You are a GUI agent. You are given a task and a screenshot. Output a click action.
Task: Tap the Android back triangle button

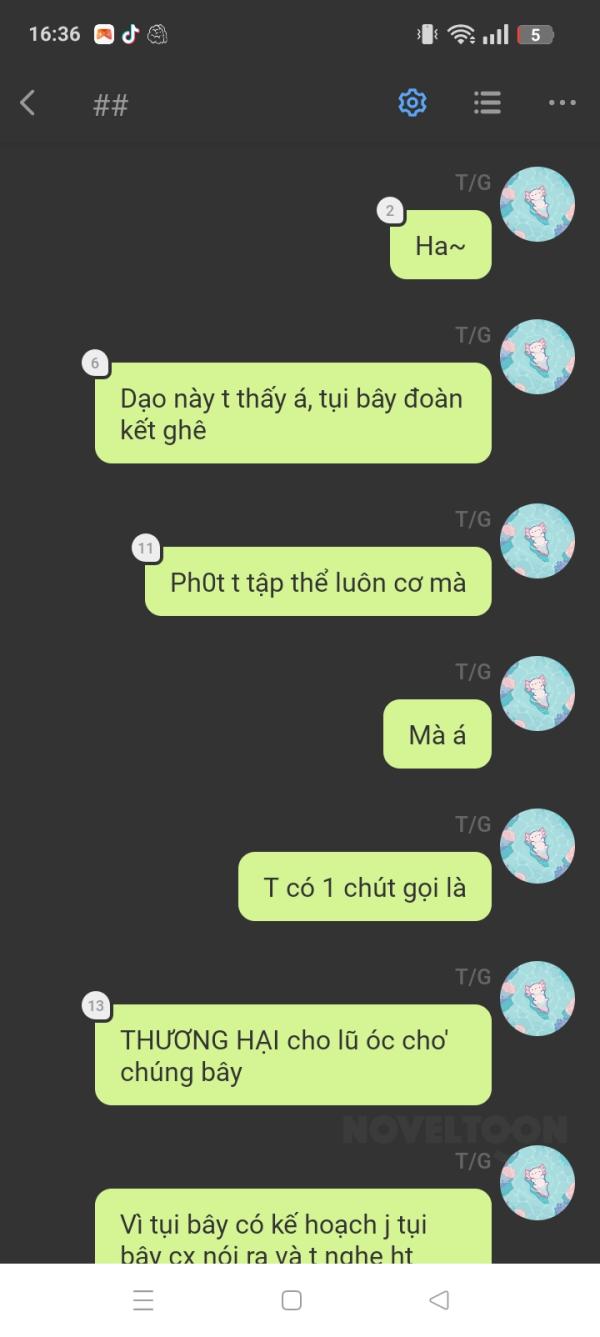coord(438,1300)
